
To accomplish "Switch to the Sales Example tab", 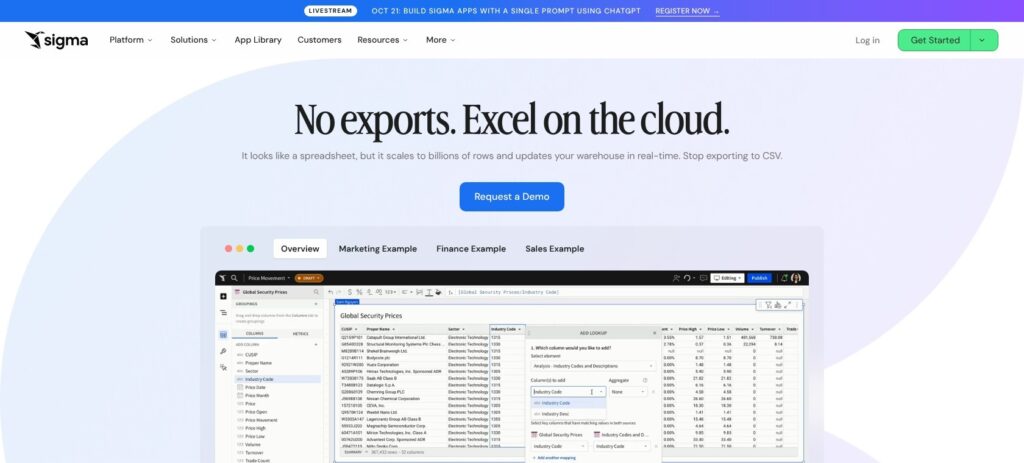I will [554, 249].
